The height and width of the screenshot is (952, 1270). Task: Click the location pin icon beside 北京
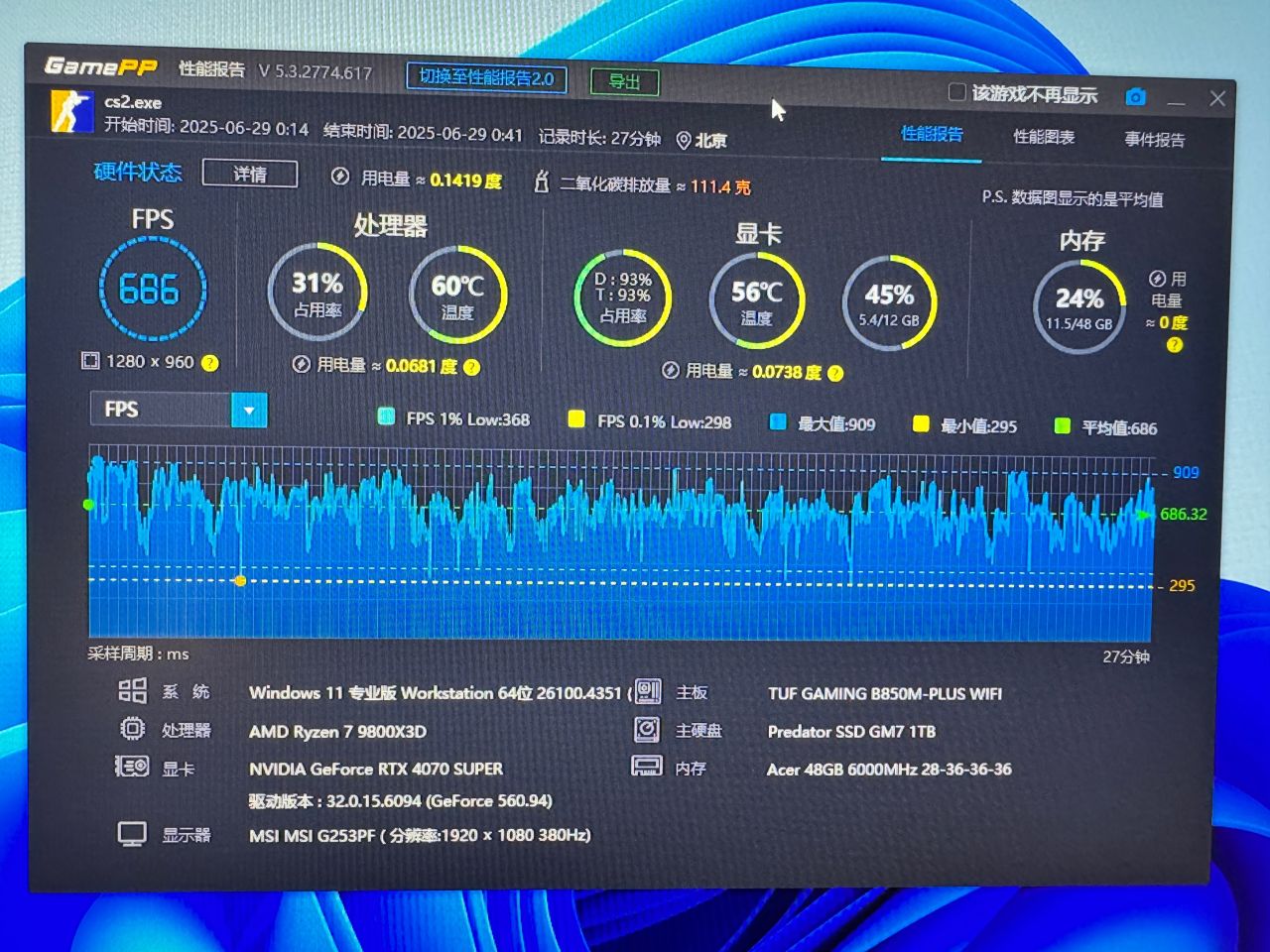[684, 140]
